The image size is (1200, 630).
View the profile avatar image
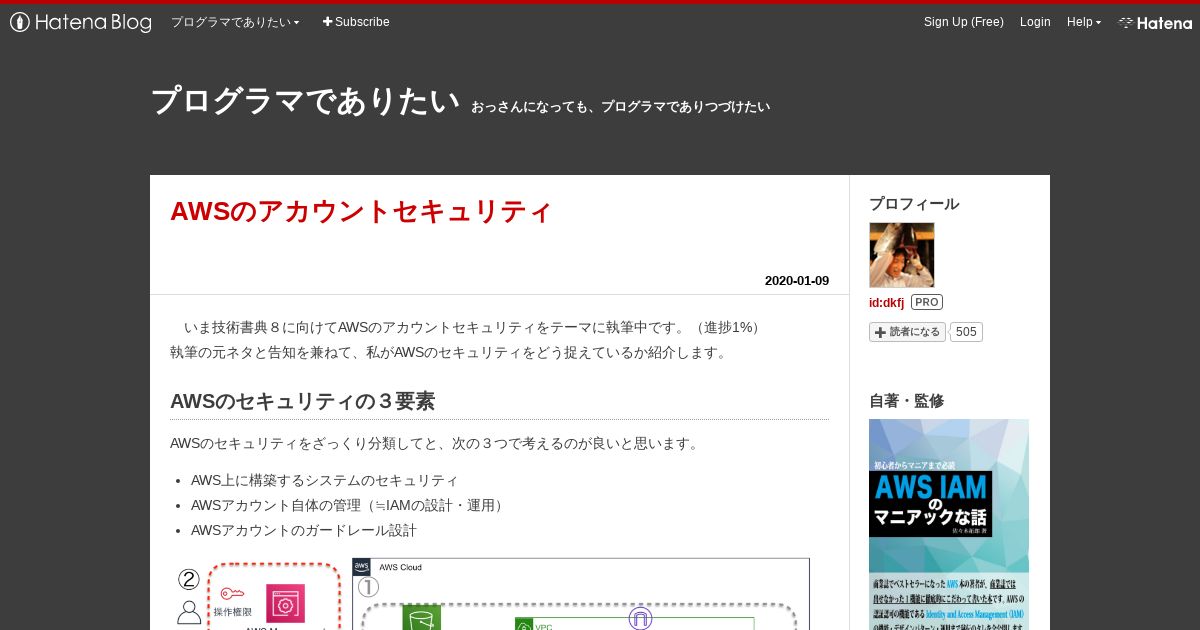[902, 255]
